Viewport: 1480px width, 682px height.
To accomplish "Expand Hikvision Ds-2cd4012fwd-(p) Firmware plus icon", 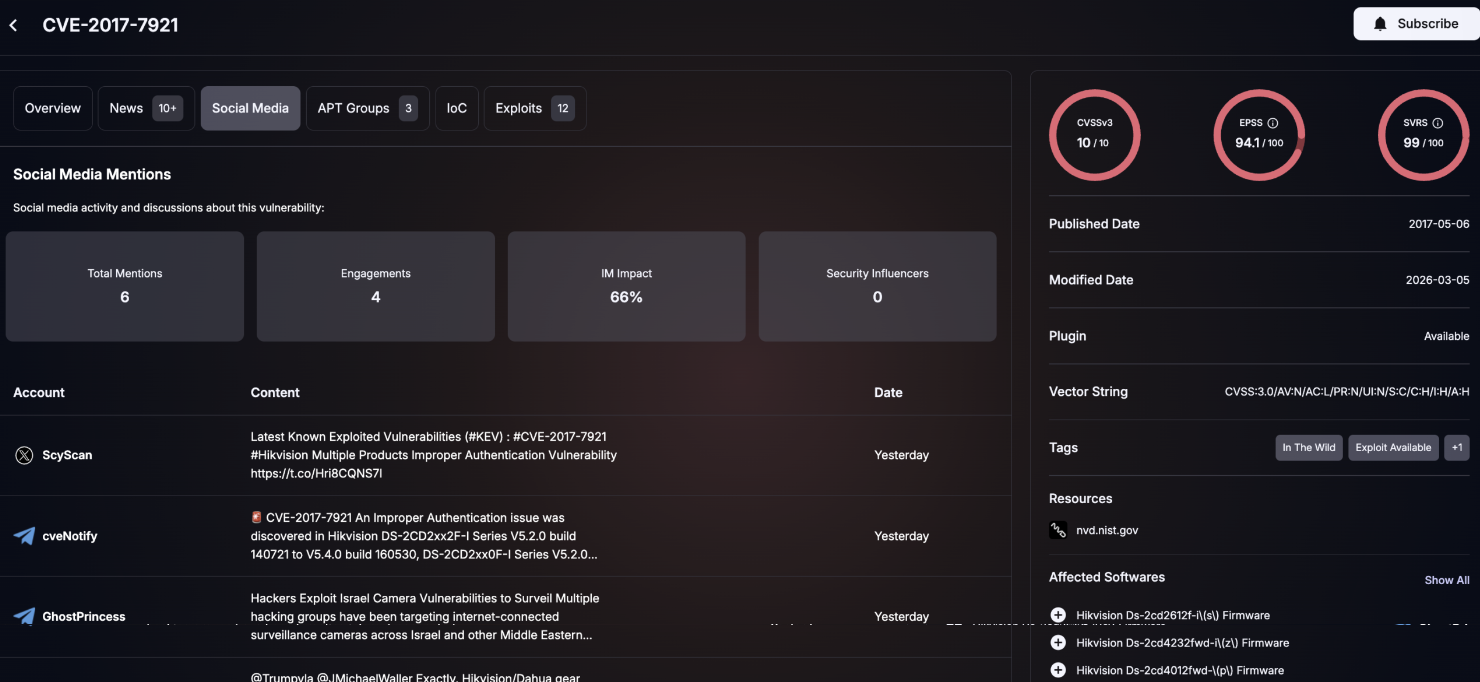I will tap(1058, 670).
